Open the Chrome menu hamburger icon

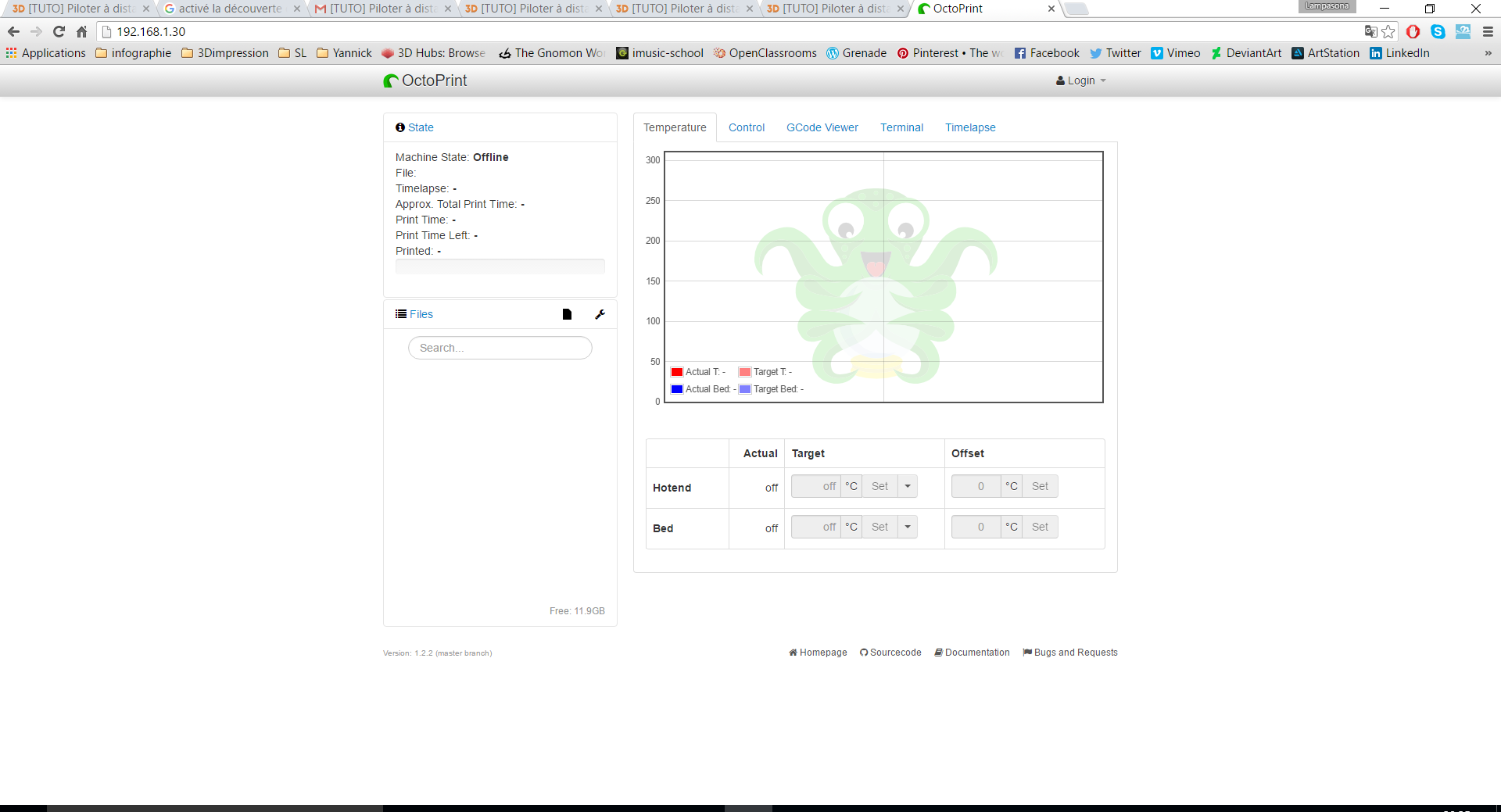(x=1488, y=32)
